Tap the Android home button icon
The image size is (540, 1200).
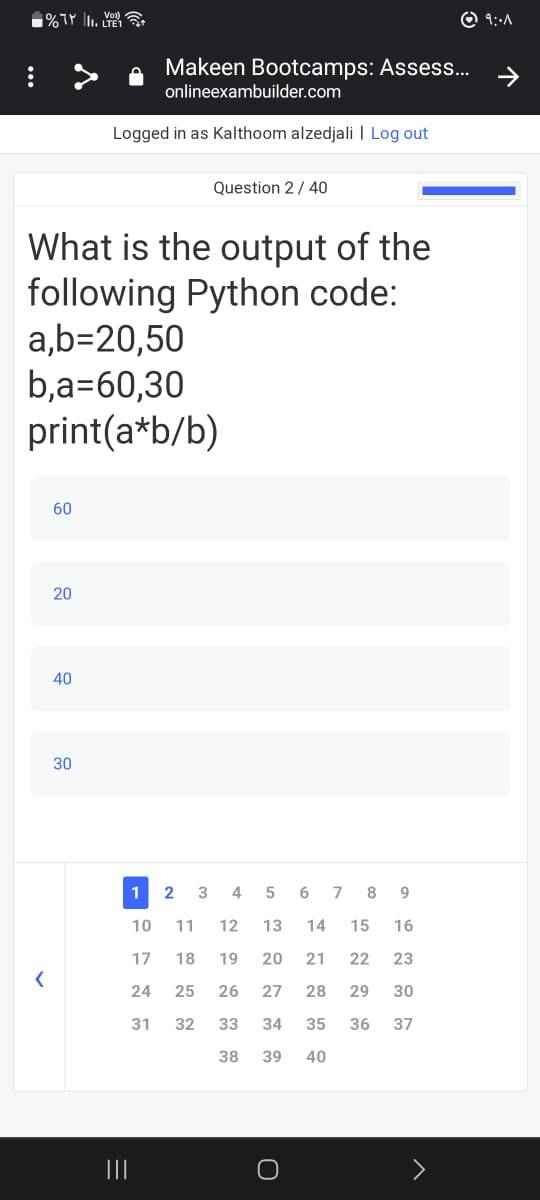[x=267, y=1169]
